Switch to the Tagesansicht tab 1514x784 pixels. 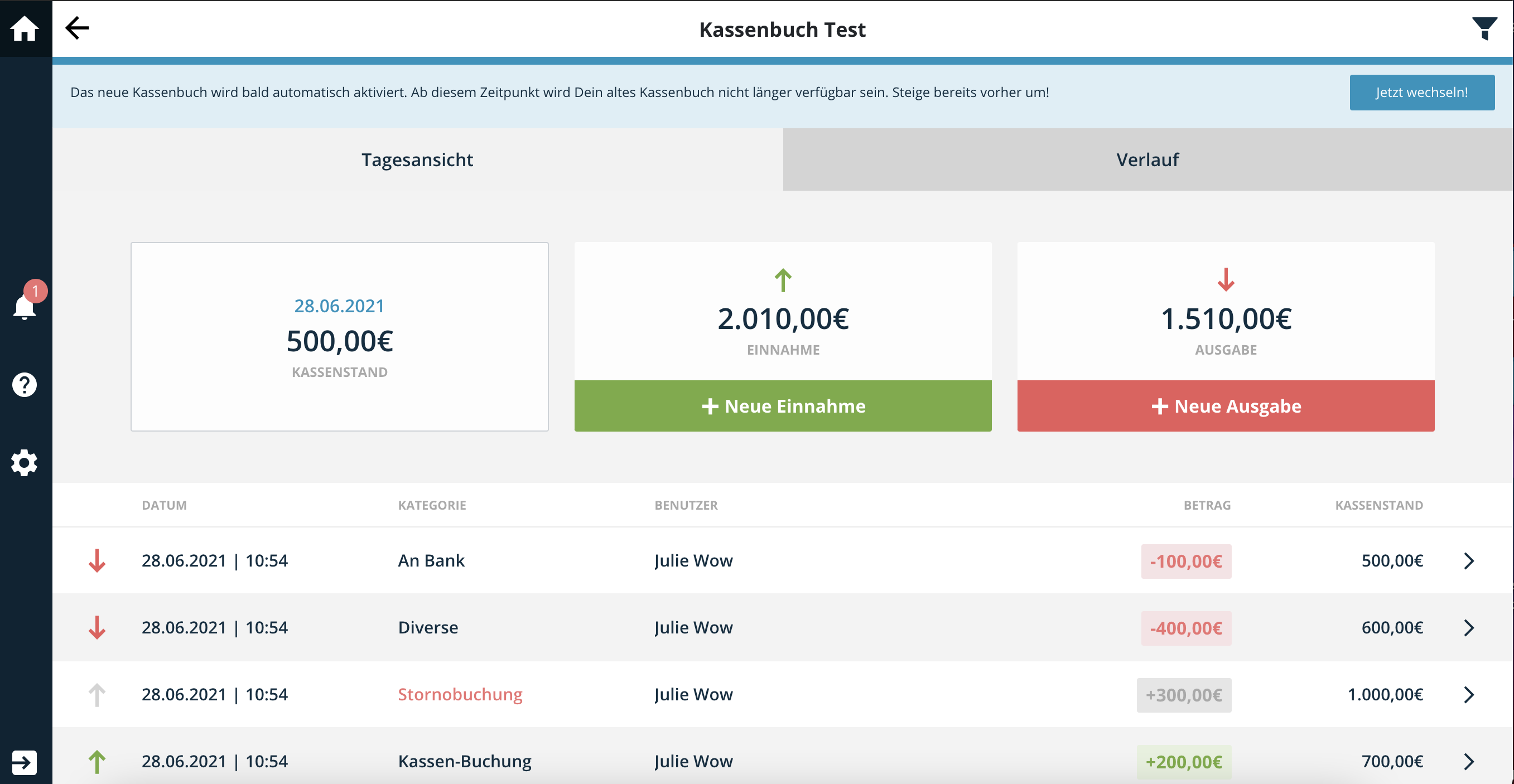coord(417,159)
